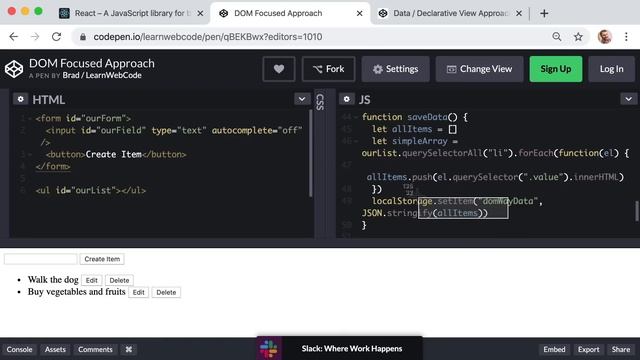Open a new browser tab
Viewport: 640px width, 360px height.
[544, 13]
